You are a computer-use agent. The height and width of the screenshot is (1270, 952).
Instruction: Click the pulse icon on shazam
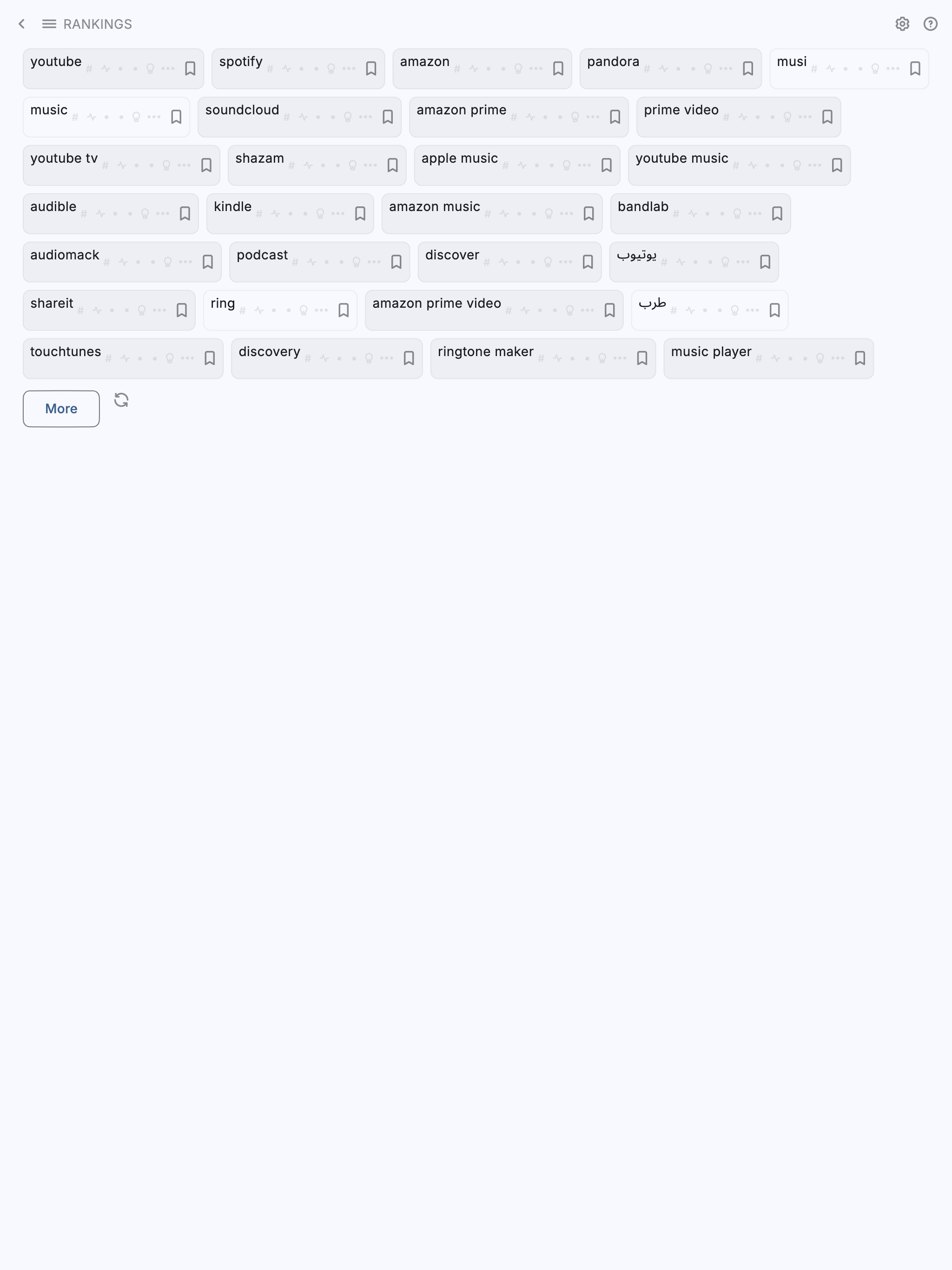coord(308,165)
